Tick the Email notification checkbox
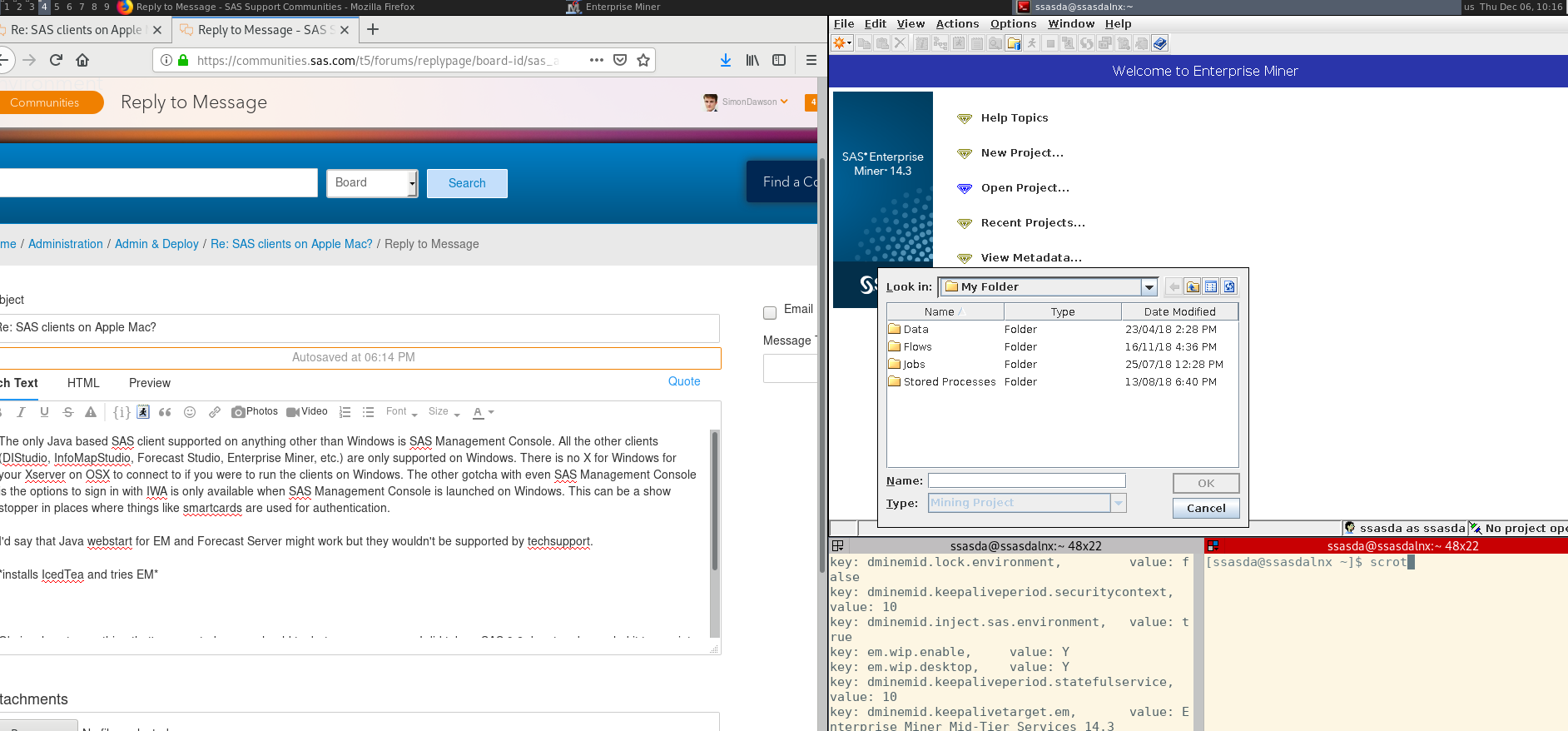The height and width of the screenshot is (731, 1568). [770, 312]
